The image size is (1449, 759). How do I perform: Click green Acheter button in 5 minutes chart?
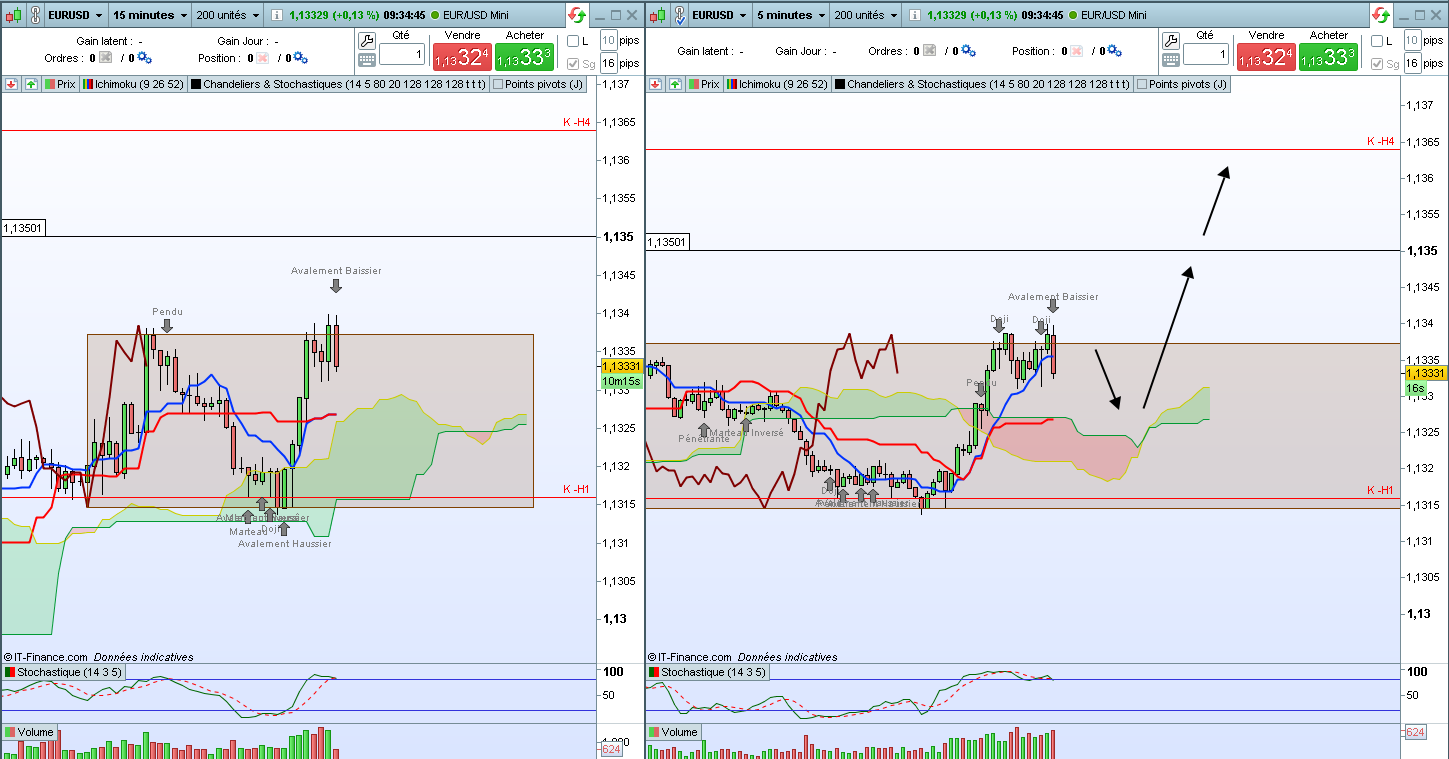(1329, 57)
